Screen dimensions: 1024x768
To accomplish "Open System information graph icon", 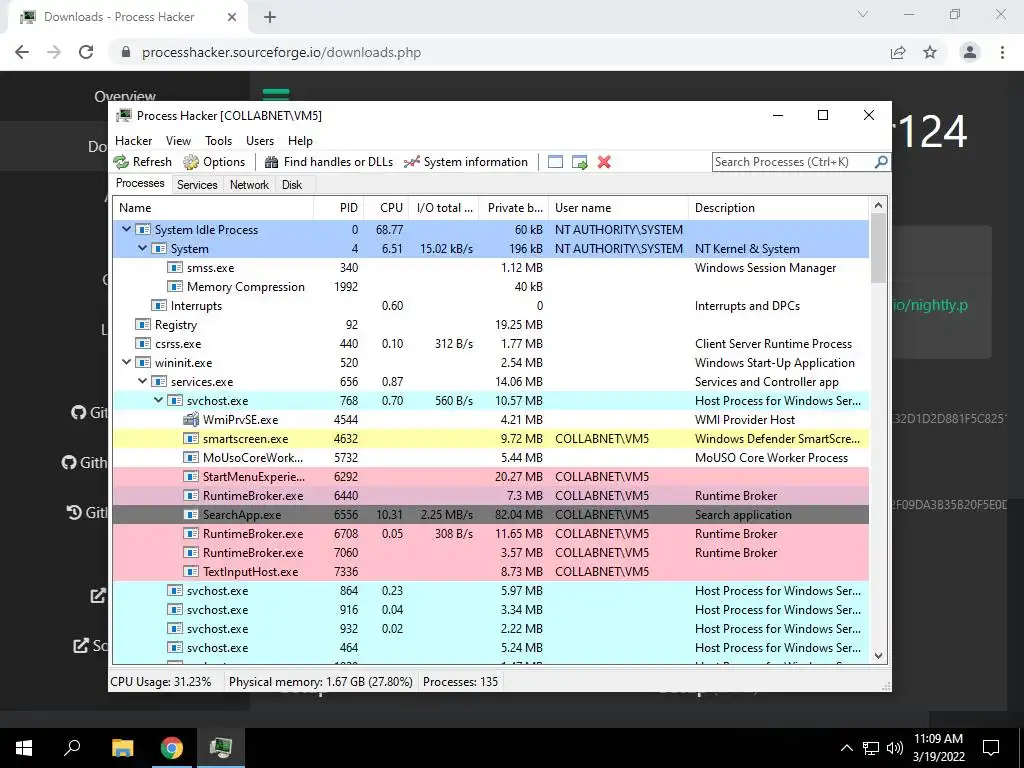I will (411, 162).
